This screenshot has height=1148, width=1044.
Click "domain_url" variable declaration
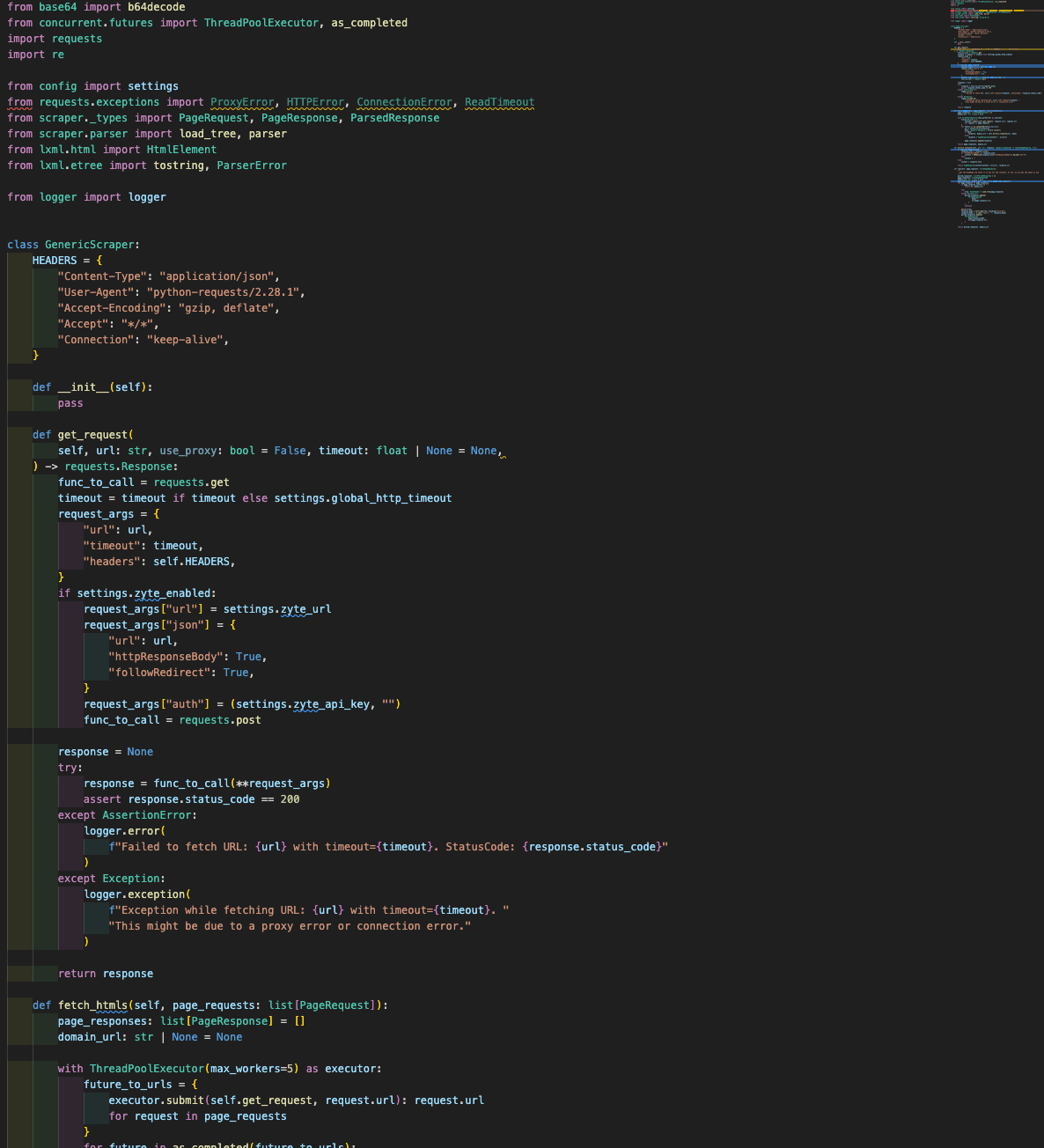[90, 1037]
